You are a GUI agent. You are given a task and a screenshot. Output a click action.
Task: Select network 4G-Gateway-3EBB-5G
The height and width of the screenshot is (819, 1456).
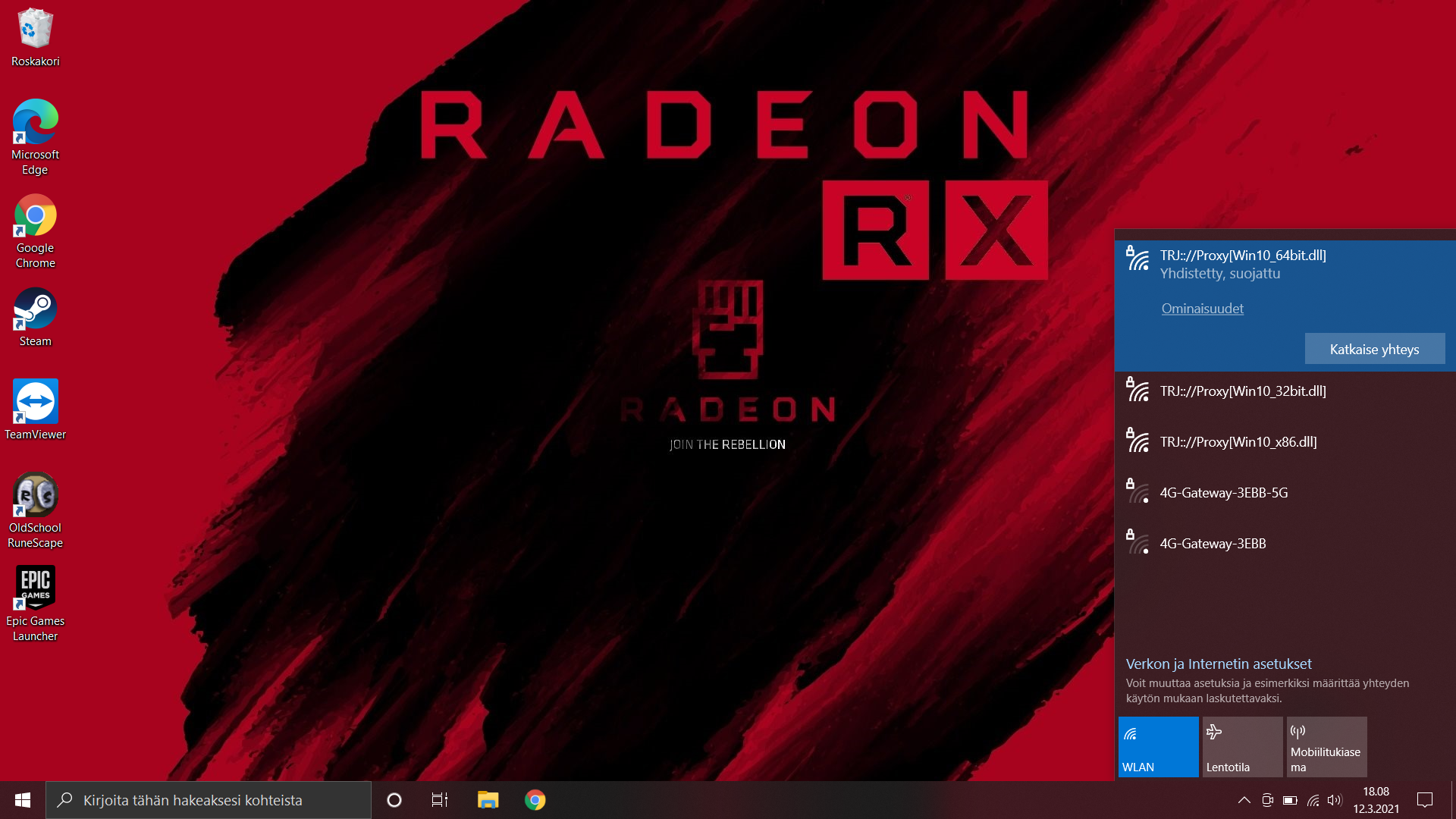coord(1285,493)
